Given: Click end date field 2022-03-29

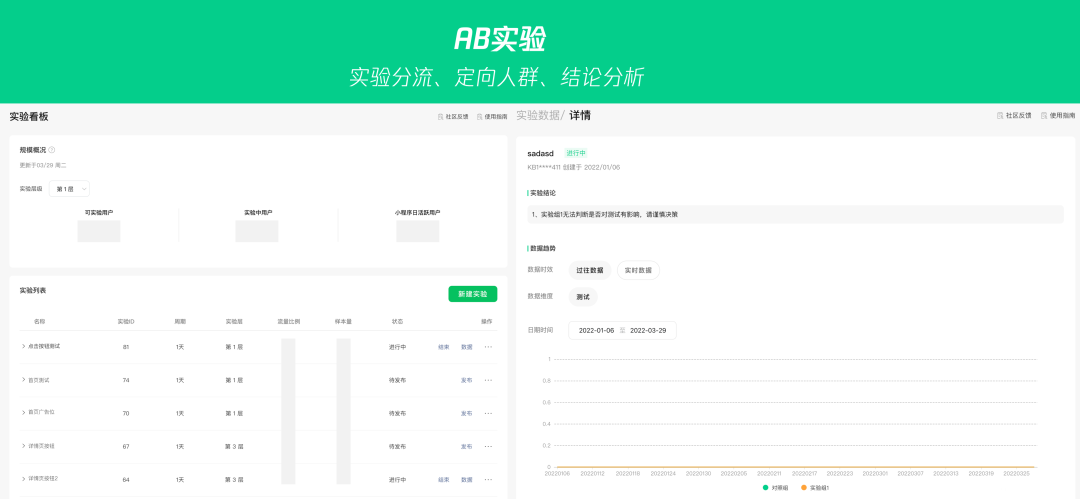Looking at the screenshot, I should point(648,330).
